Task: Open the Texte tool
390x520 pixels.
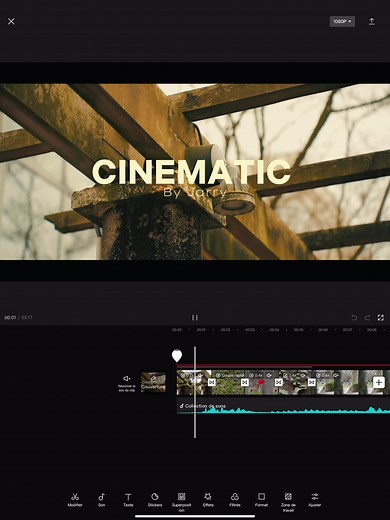Action: tap(128, 500)
